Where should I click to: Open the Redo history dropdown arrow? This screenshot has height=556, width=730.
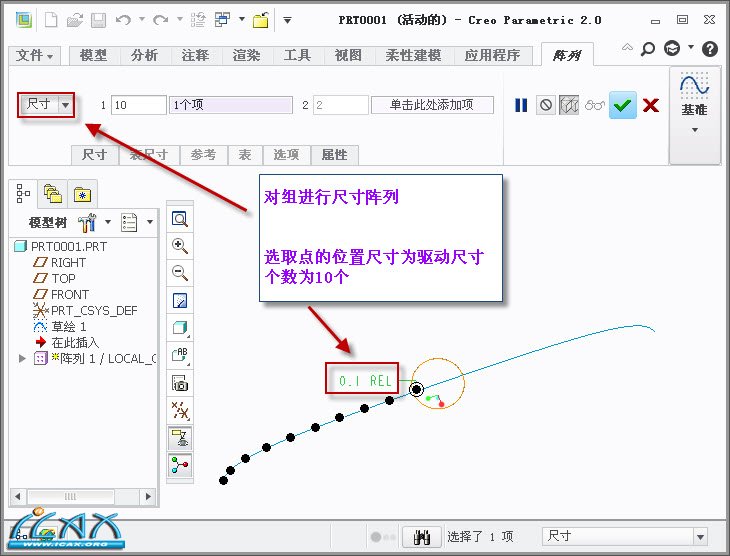(x=179, y=20)
